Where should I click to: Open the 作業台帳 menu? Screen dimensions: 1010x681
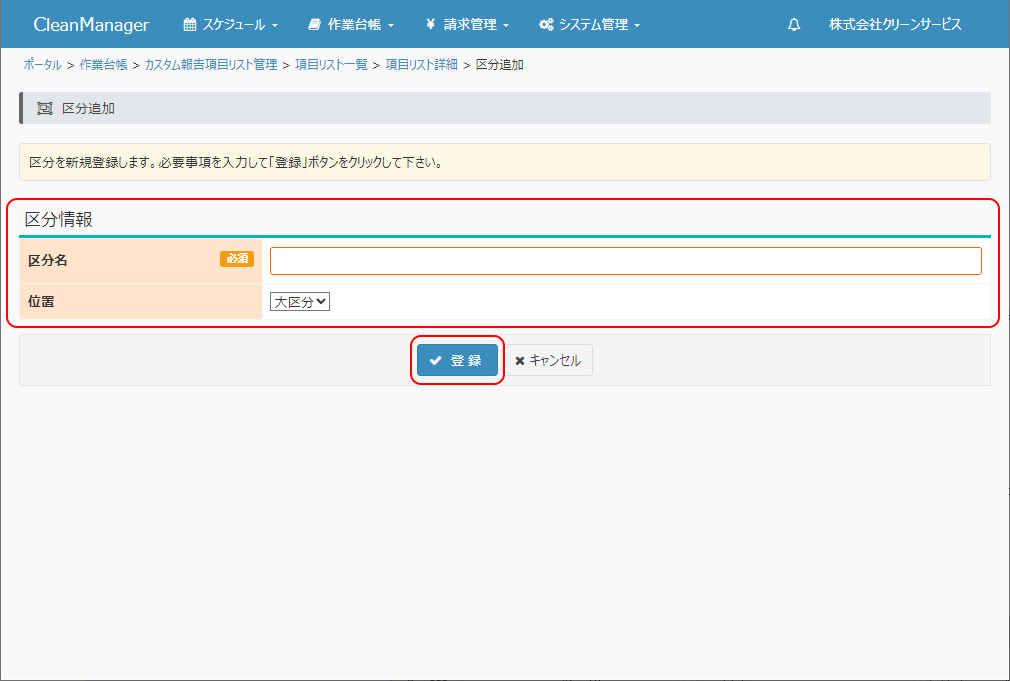point(351,24)
